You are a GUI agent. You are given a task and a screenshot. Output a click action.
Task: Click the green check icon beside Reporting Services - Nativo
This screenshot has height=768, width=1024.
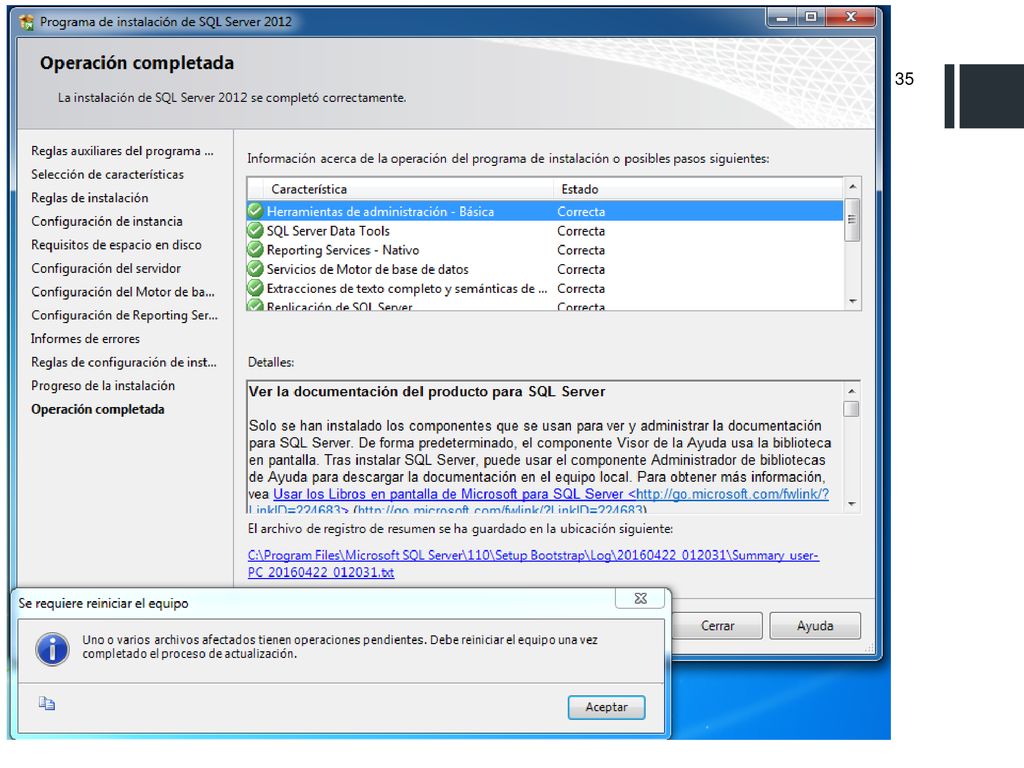pyautogui.click(x=255, y=249)
